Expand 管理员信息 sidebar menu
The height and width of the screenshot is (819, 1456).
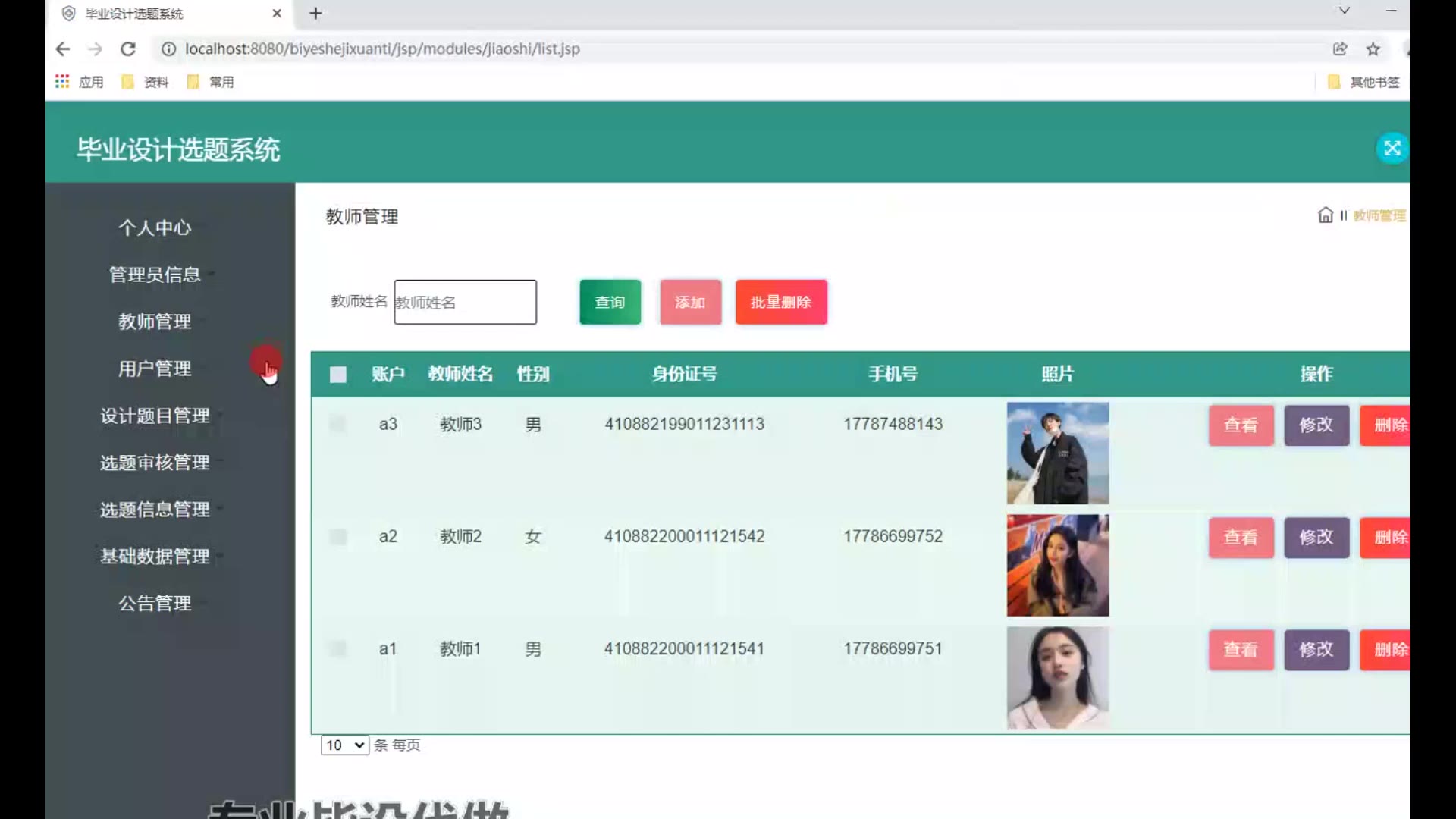(155, 275)
